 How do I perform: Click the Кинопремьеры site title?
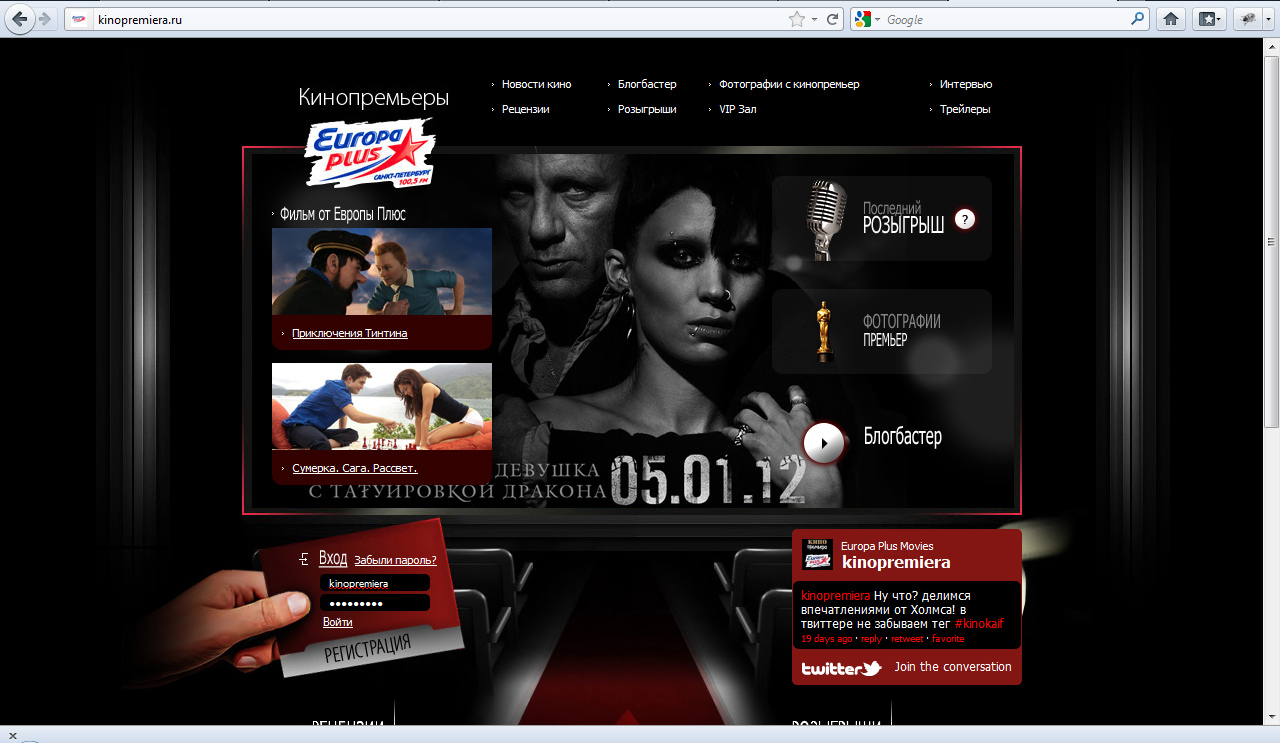point(373,97)
